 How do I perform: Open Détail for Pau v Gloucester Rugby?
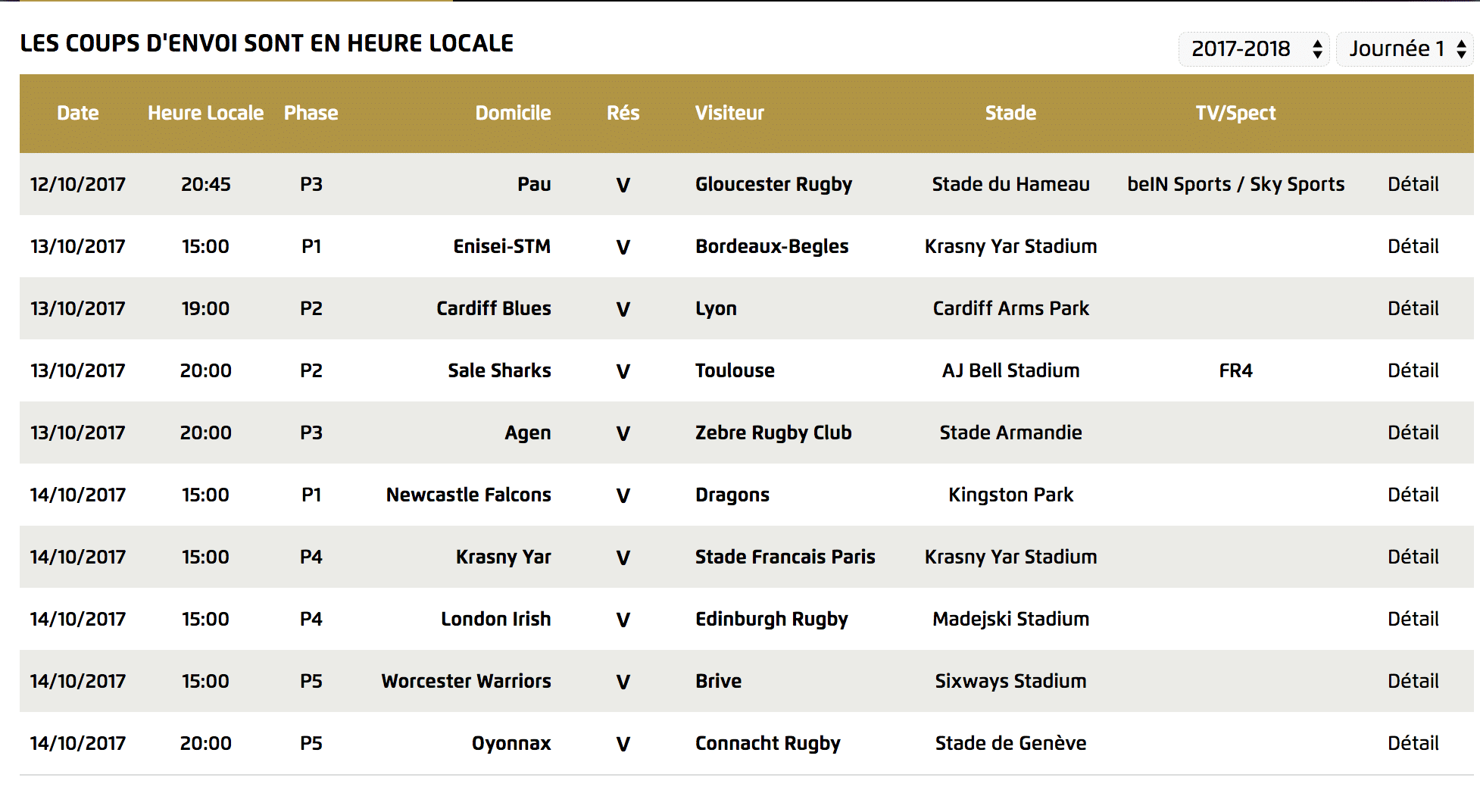(x=1413, y=184)
